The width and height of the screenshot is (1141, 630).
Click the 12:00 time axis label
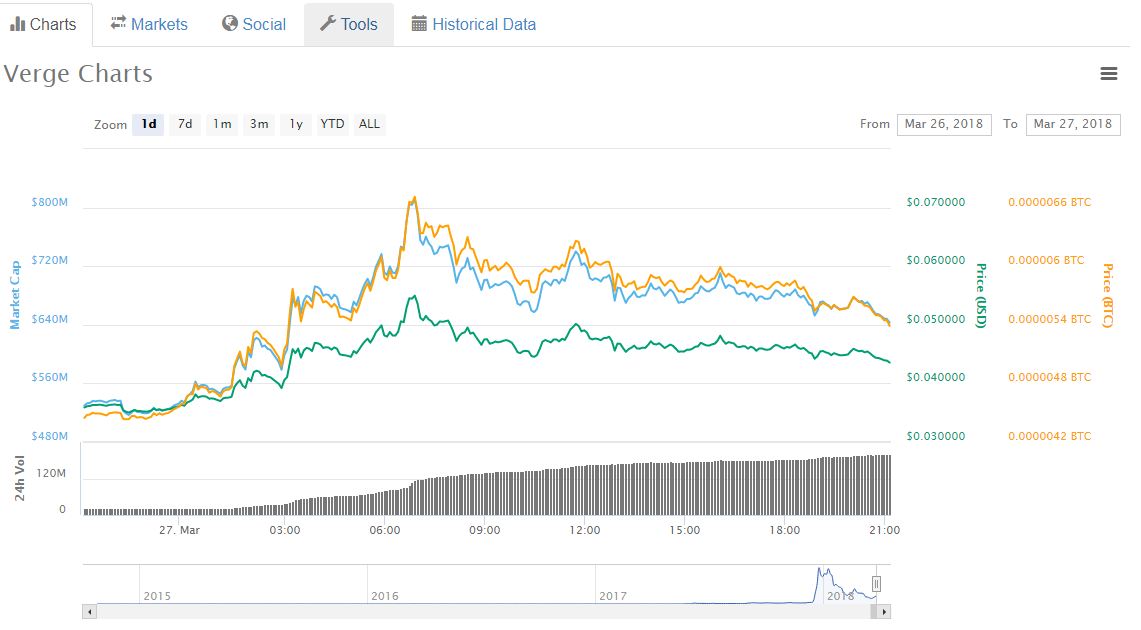pyautogui.click(x=584, y=530)
